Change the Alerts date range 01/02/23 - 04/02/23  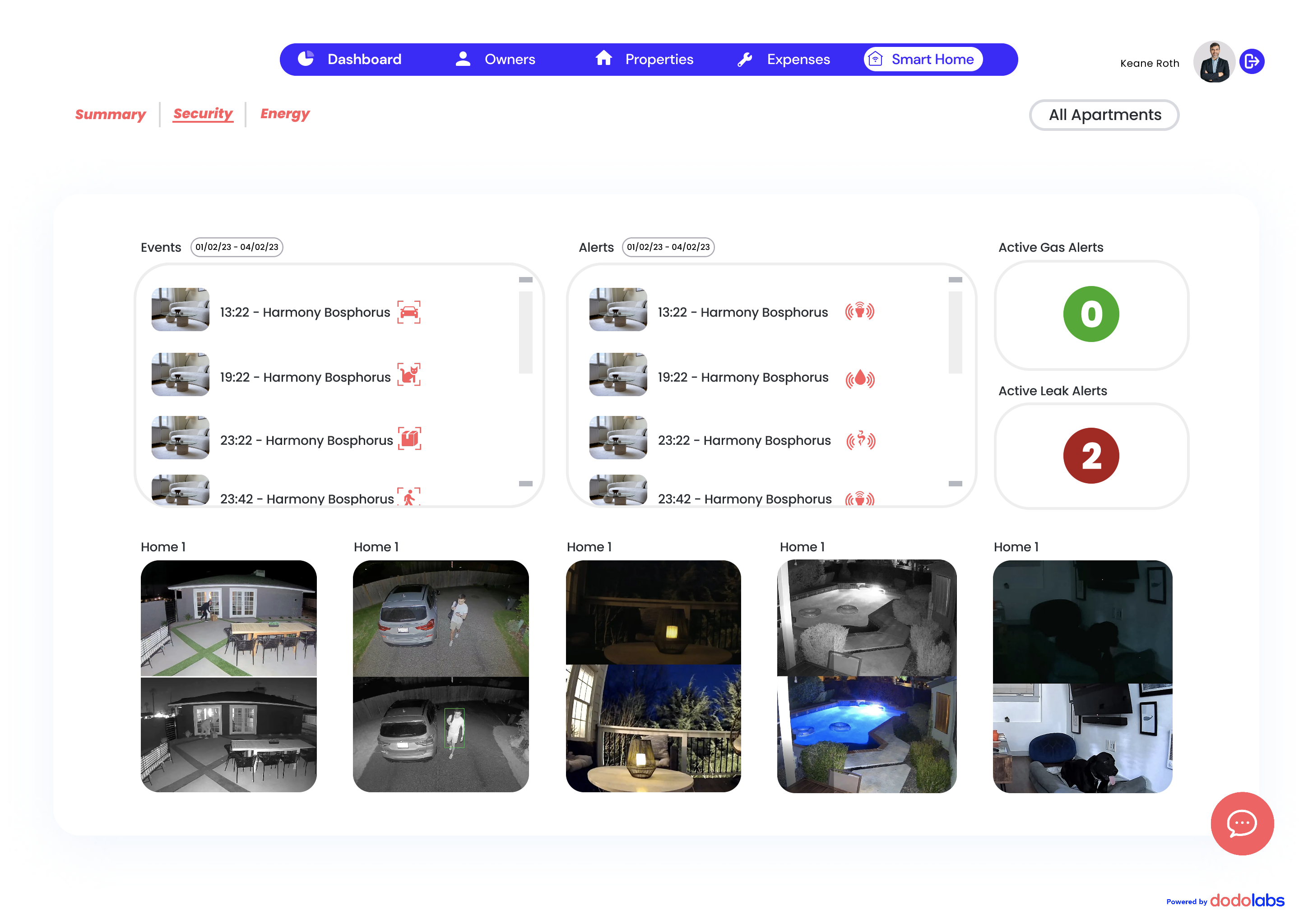tap(668, 247)
